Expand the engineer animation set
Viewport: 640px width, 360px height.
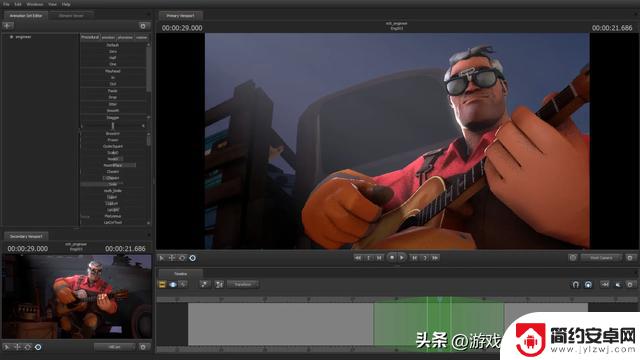[x=11, y=37]
